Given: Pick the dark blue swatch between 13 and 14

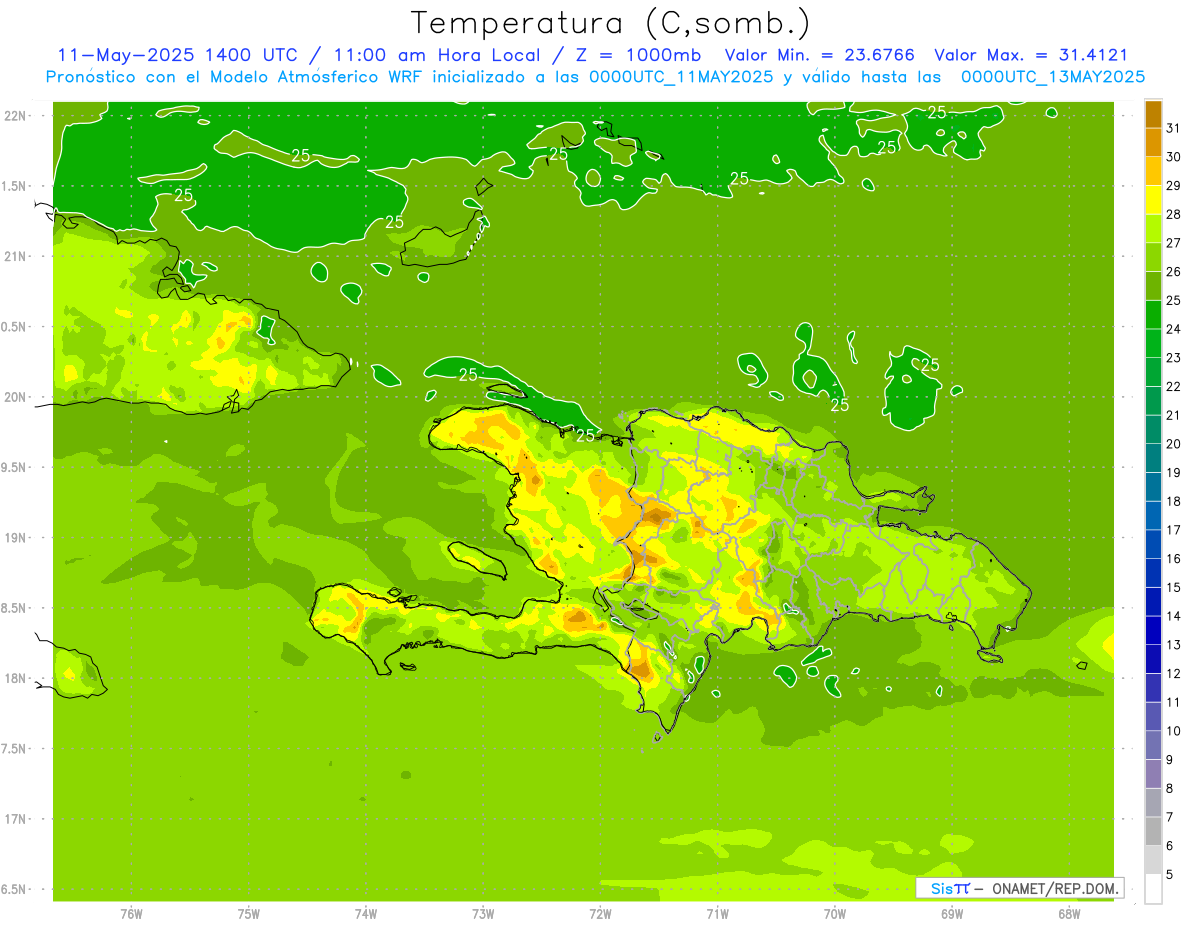Looking at the screenshot, I should click(1153, 631).
